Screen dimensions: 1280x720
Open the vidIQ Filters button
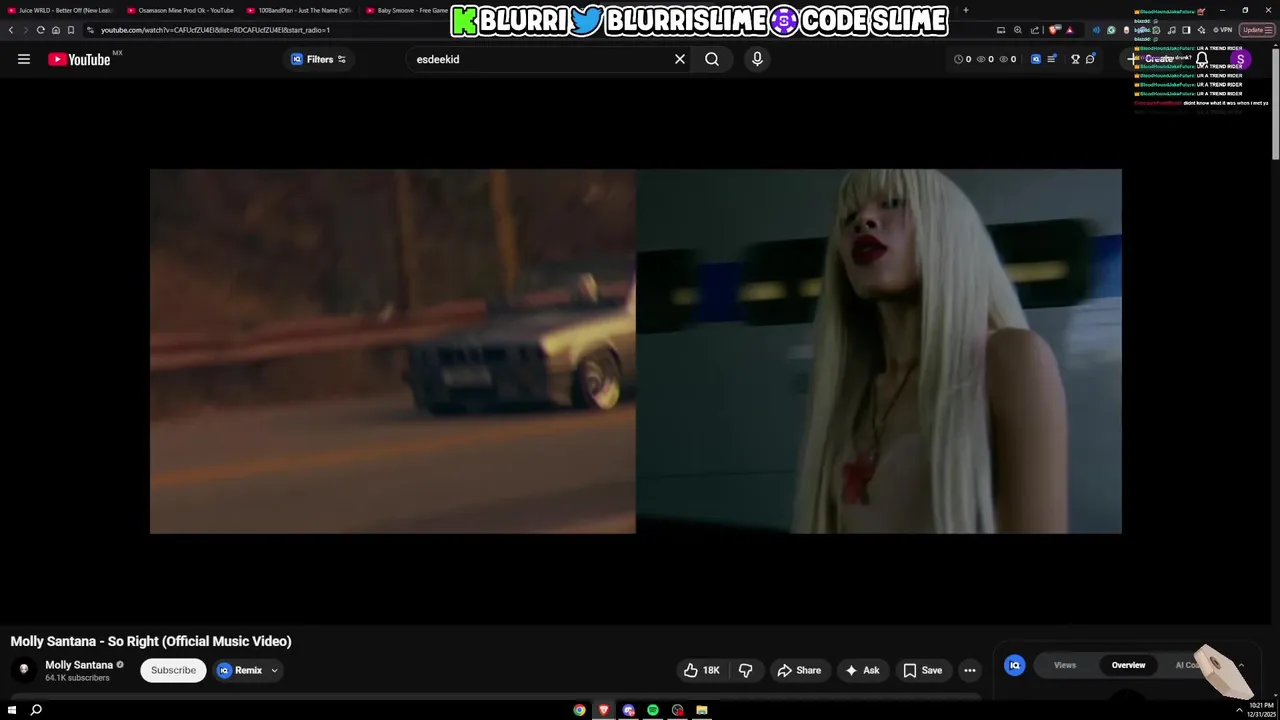(318, 59)
